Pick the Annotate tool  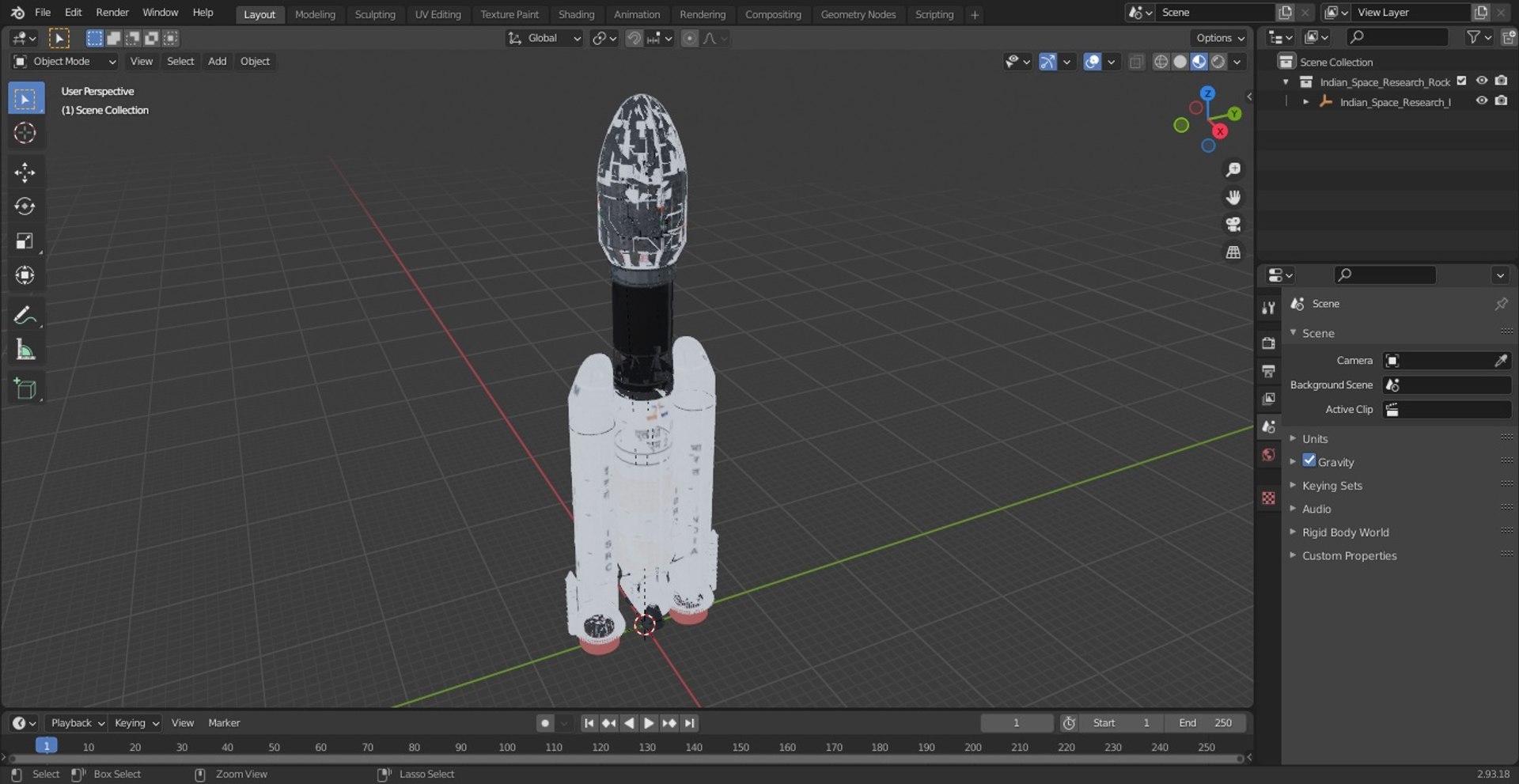click(25, 316)
